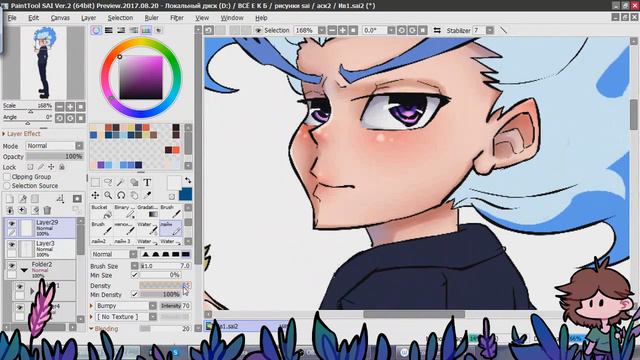Screen dimensions: 640x360
Task: Collapse the Blending section
Action: point(91,329)
